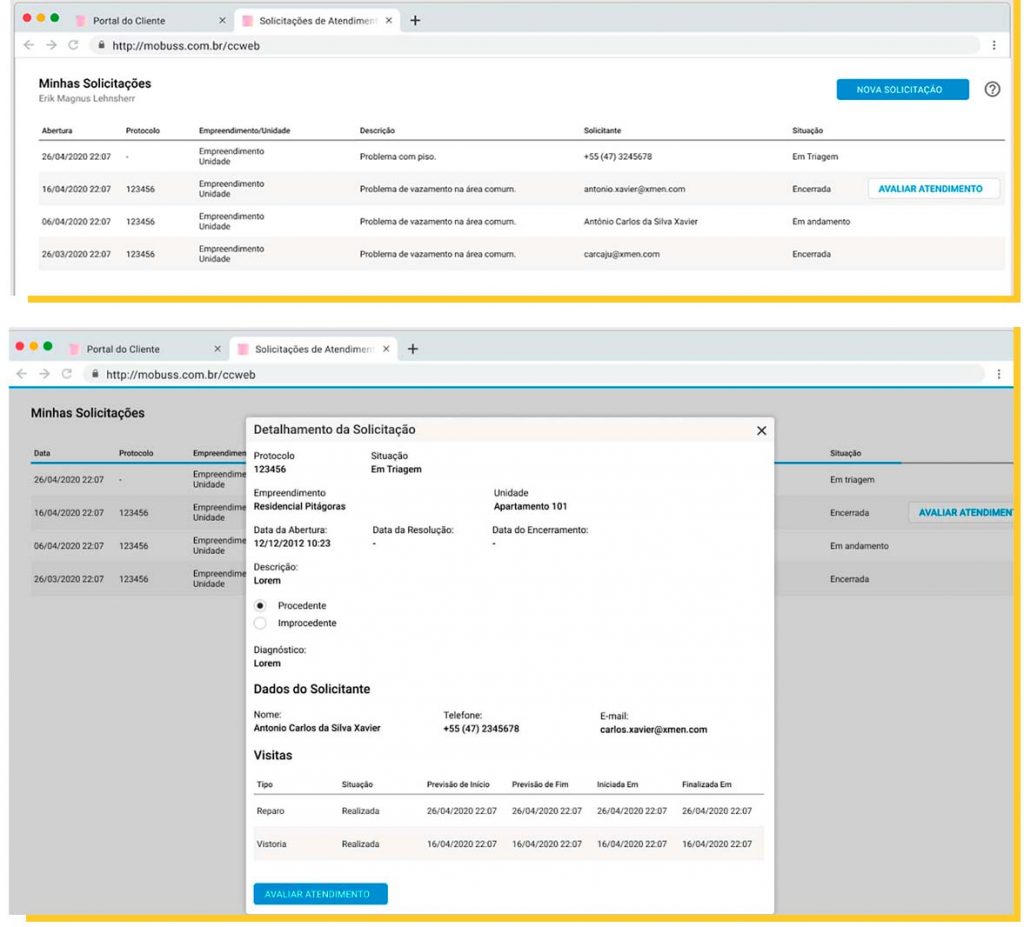Reload the page in the top browser window

coord(73,45)
